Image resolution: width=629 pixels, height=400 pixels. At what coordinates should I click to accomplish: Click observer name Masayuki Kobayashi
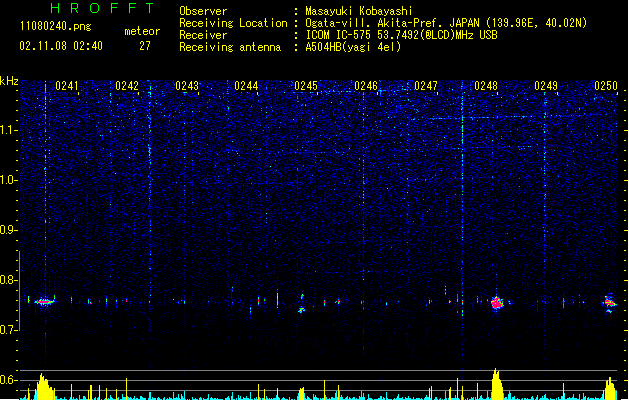(x=359, y=11)
